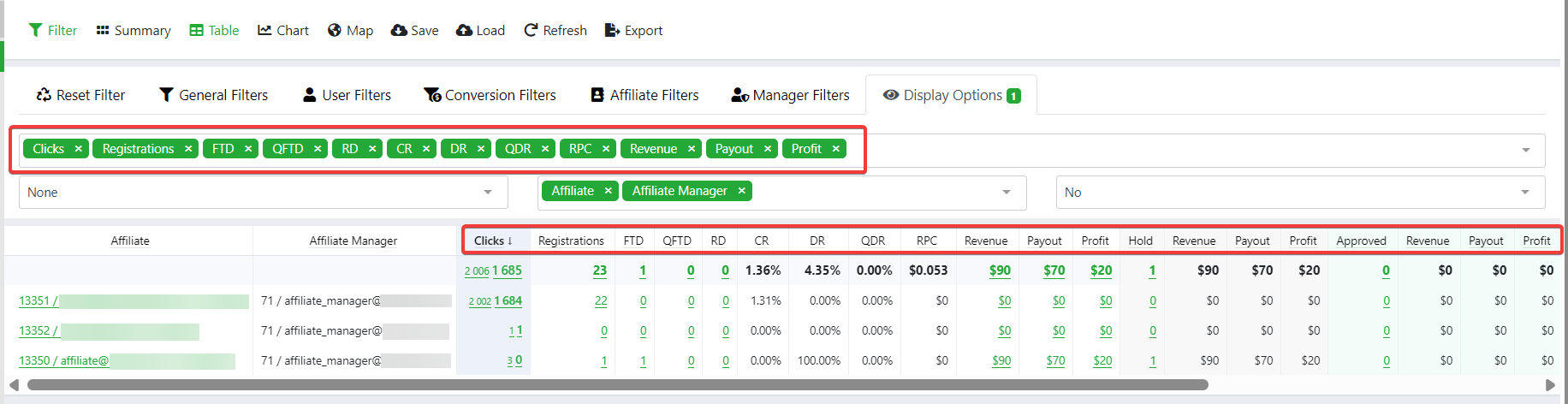
Task: Switch to the Affiliate Filters tab
Action: click(x=644, y=95)
